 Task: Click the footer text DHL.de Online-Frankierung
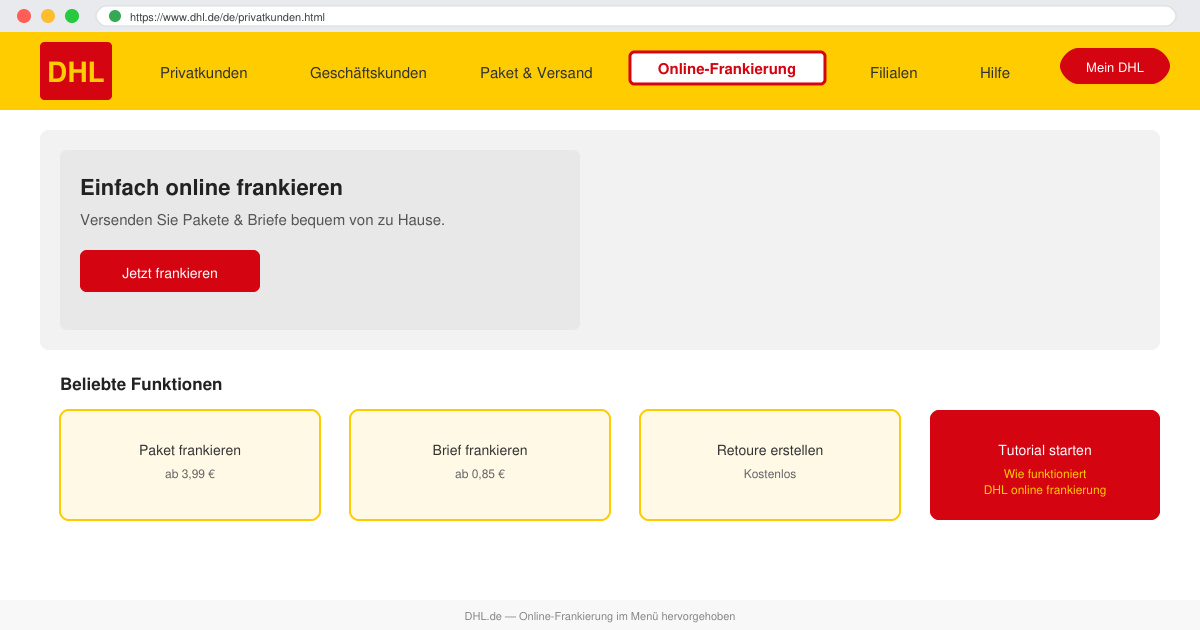pyautogui.click(x=600, y=616)
